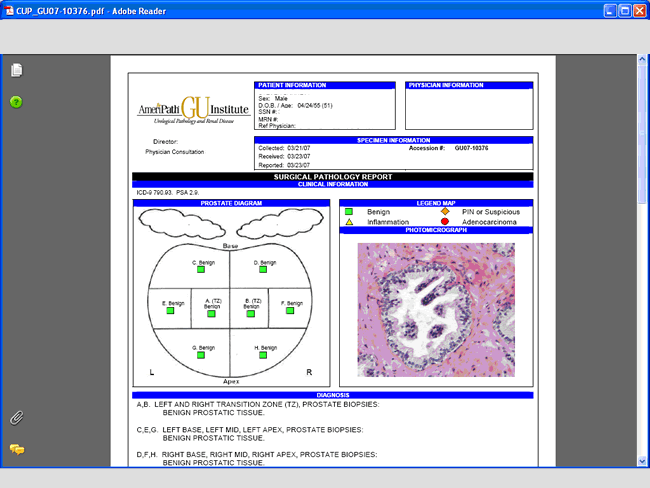Click the orange PIN or Suspicious diamond

[x=446, y=212]
